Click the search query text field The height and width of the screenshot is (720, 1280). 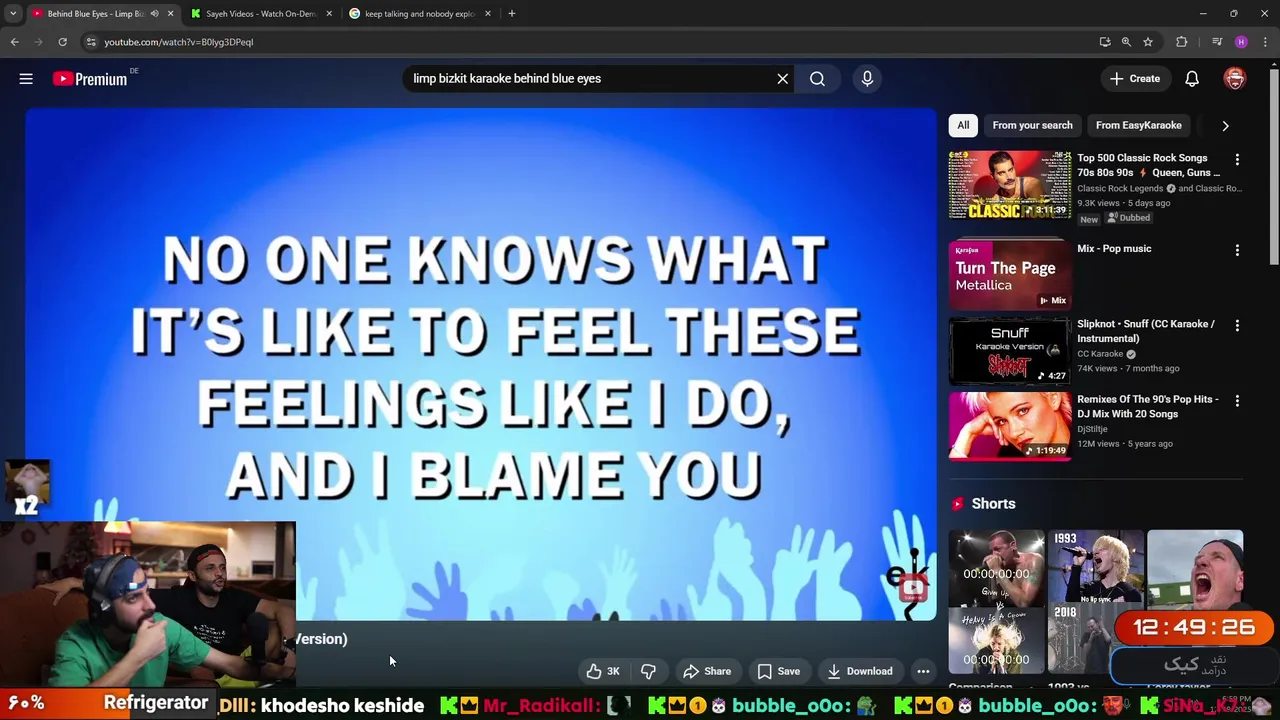coord(588,79)
